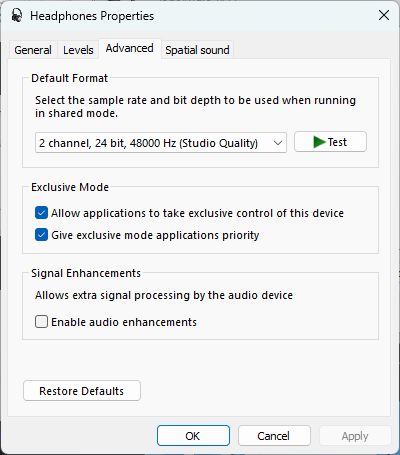Close the Headphones Properties dialog
The image size is (400, 455).
click(384, 15)
